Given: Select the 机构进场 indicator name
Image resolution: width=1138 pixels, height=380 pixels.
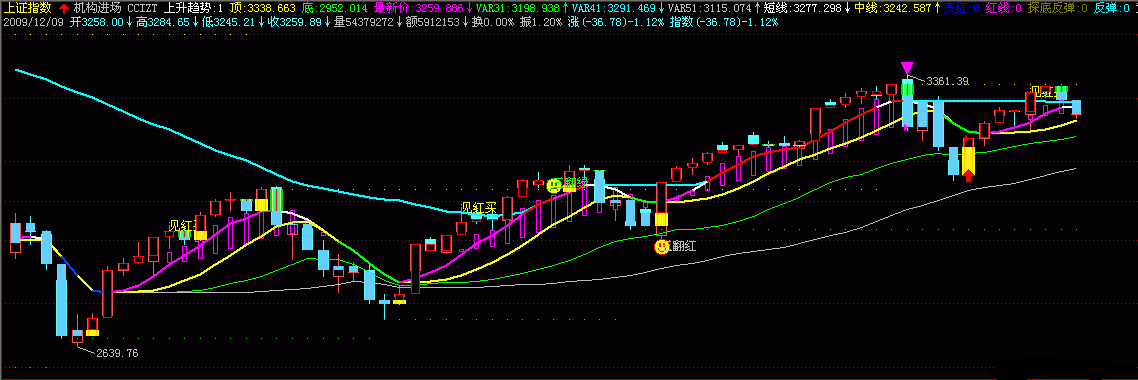Looking at the screenshot, I should (x=97, y=9).
